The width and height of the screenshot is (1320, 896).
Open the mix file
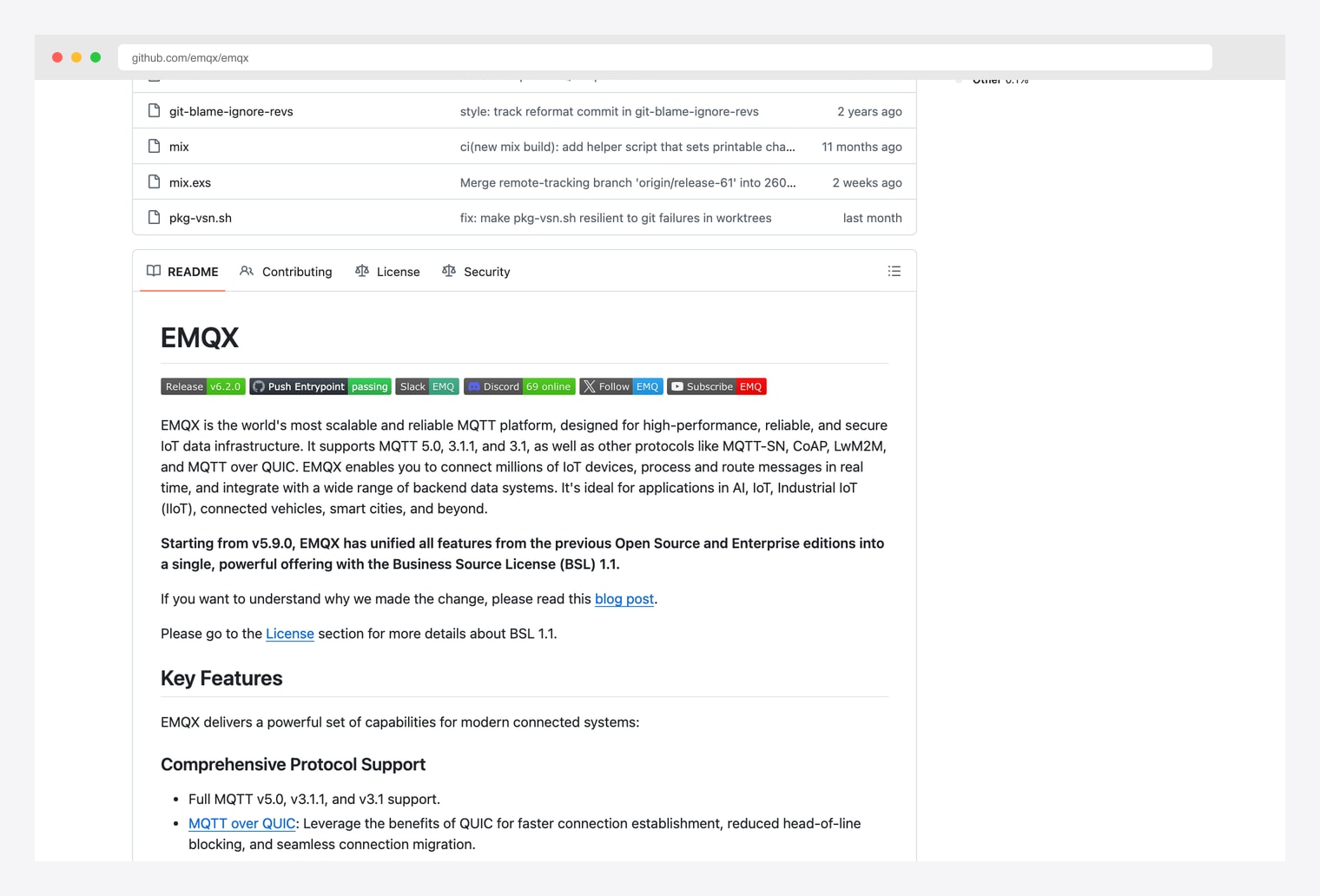[x=179, y=147]
